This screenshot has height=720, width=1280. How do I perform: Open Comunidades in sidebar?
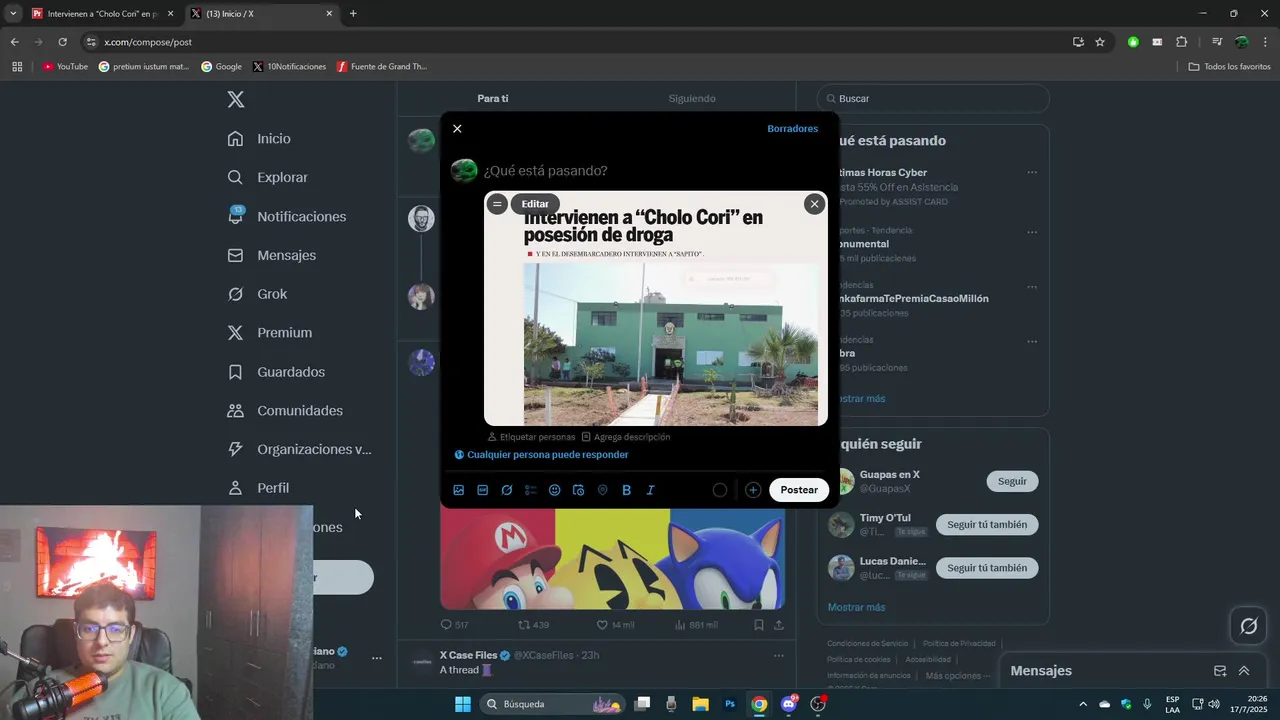(x=284, y=411)
